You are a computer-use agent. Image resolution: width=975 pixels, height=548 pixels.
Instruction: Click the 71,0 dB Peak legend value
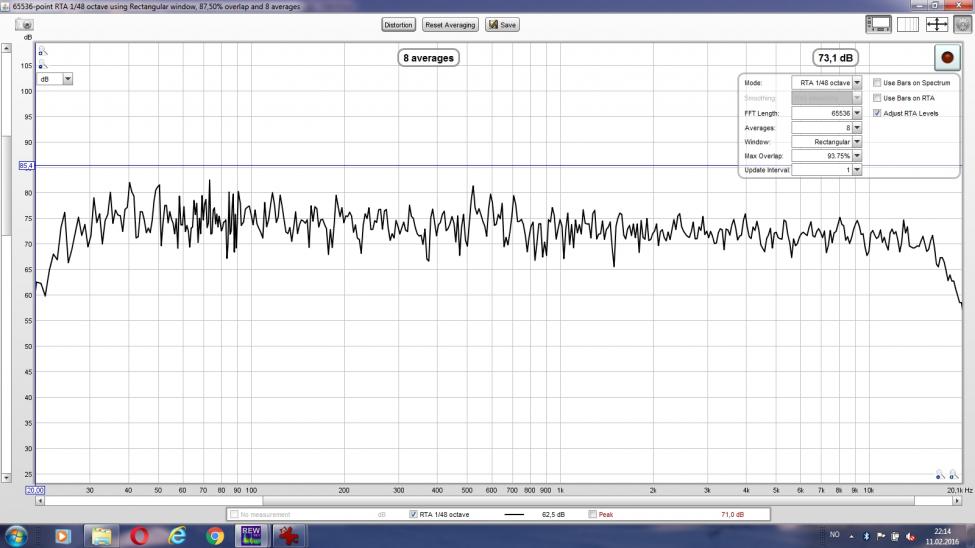click(x=732, y=514)
